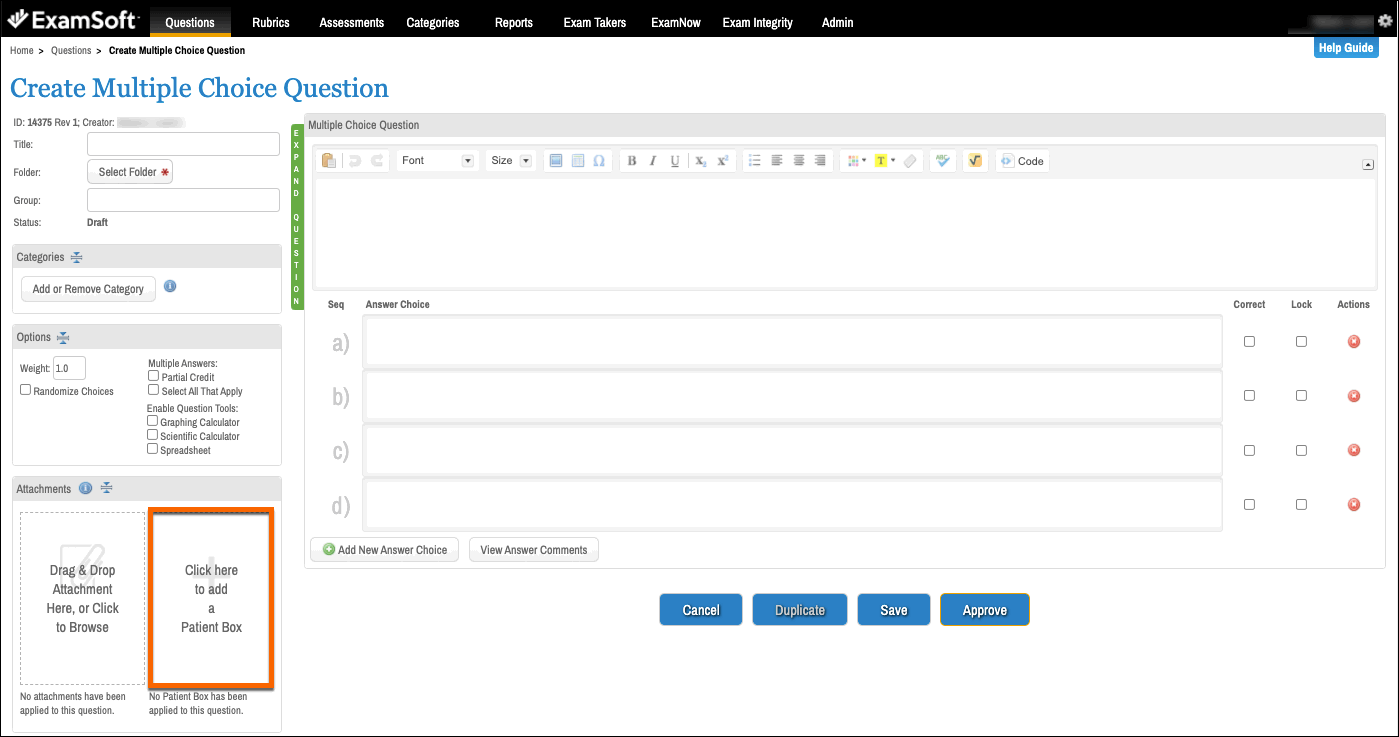Click the Redo arrow icon
This screenshot has height=737, width=1399.
377,161
